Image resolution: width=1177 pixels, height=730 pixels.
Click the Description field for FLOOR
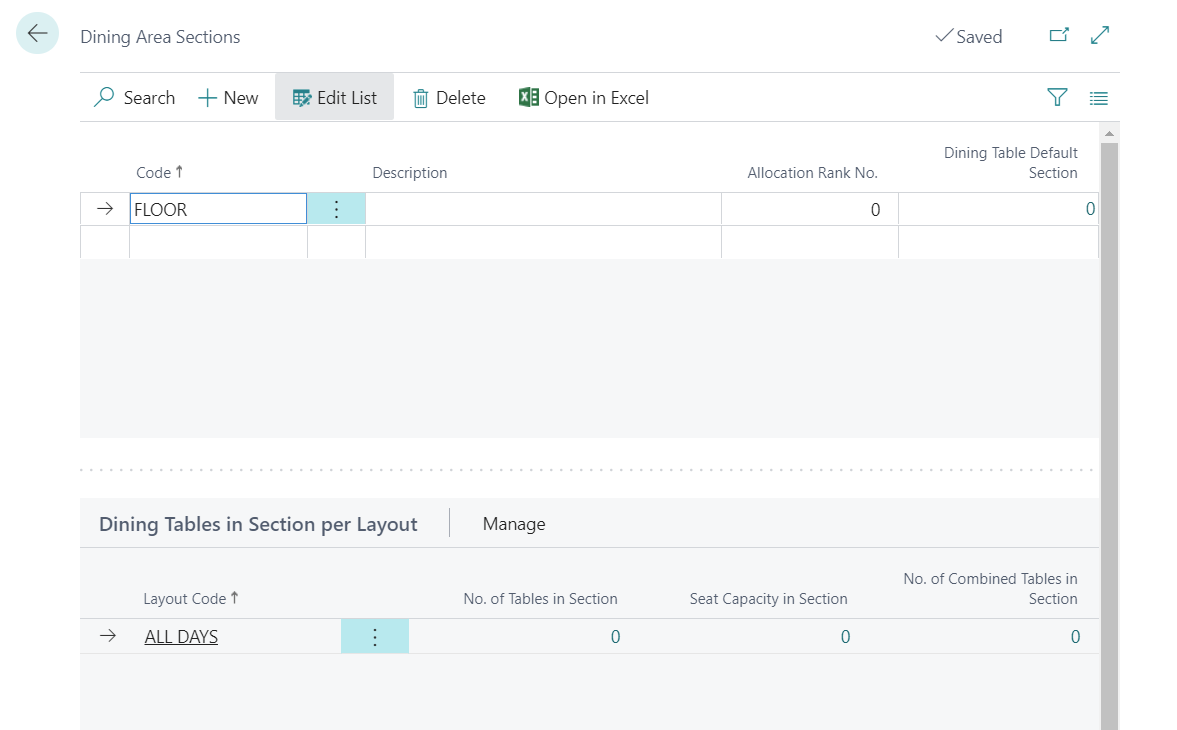coord(542,209)
